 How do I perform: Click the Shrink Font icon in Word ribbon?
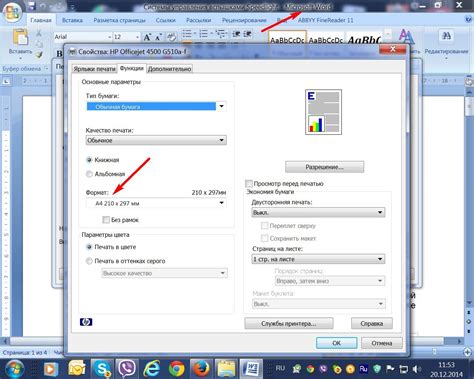pos(159,37)
